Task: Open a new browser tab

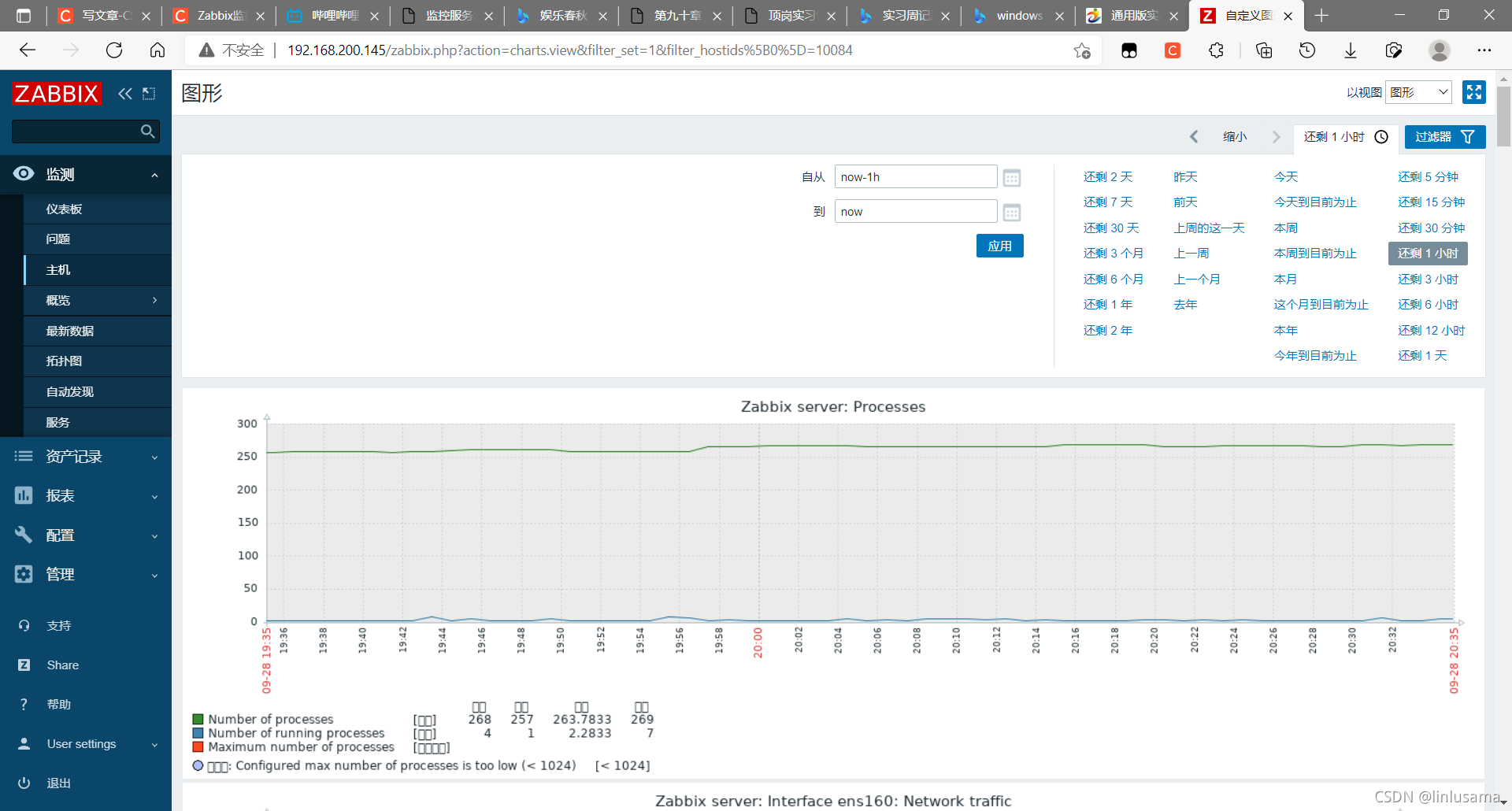Action: pos(1321,16)
